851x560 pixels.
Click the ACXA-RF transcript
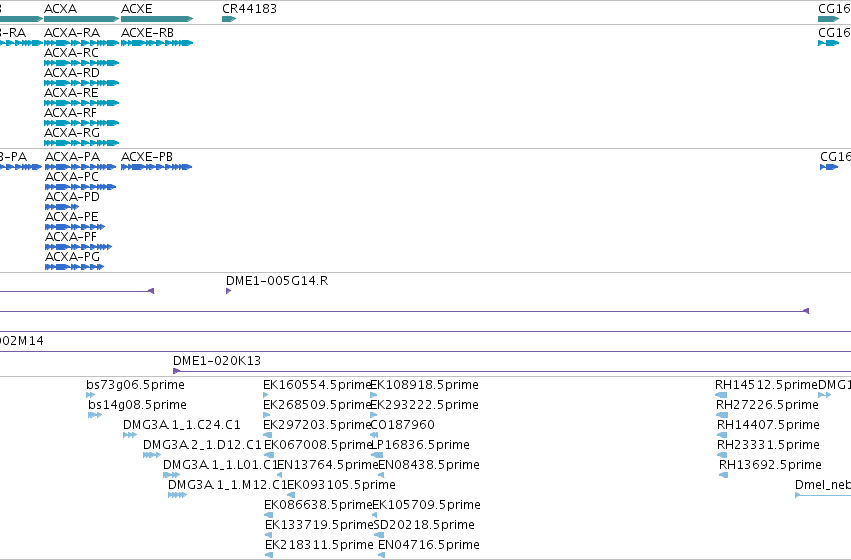click(81, 123)
